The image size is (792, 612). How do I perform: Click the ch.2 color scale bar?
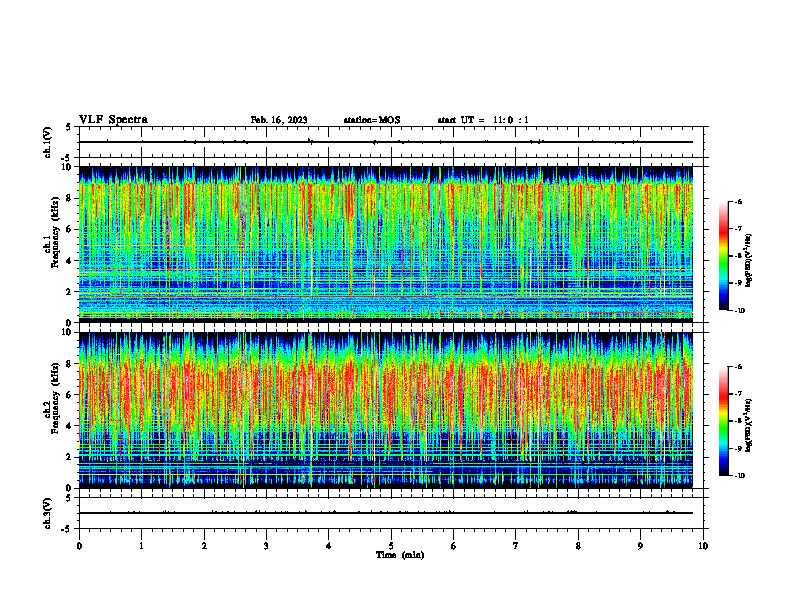(x=724, y=421)
